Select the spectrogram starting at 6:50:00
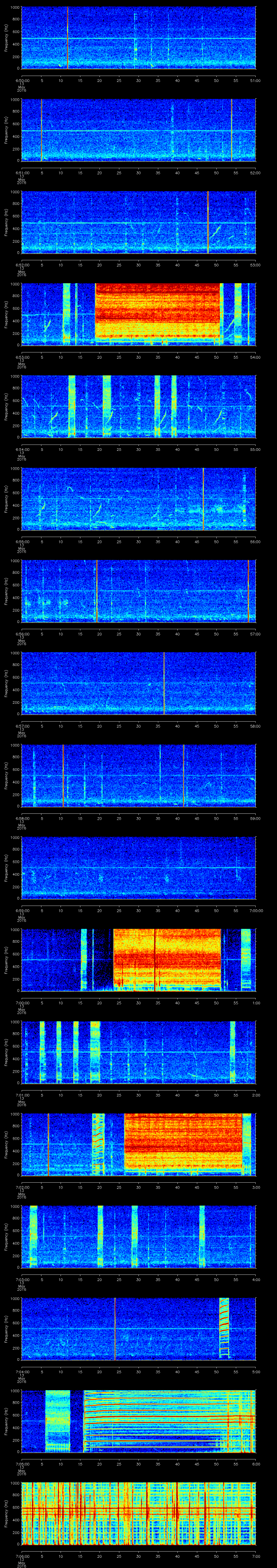Screen dimensions: 277x1568 139,38
